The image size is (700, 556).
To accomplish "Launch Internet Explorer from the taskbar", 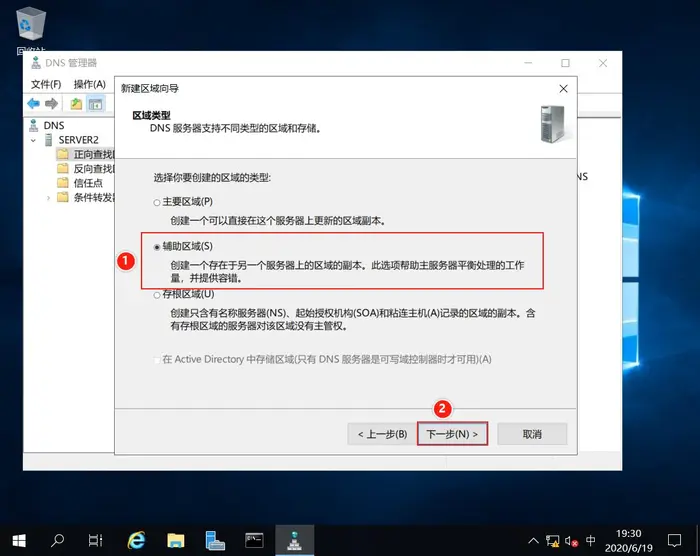I will (137, 541).
